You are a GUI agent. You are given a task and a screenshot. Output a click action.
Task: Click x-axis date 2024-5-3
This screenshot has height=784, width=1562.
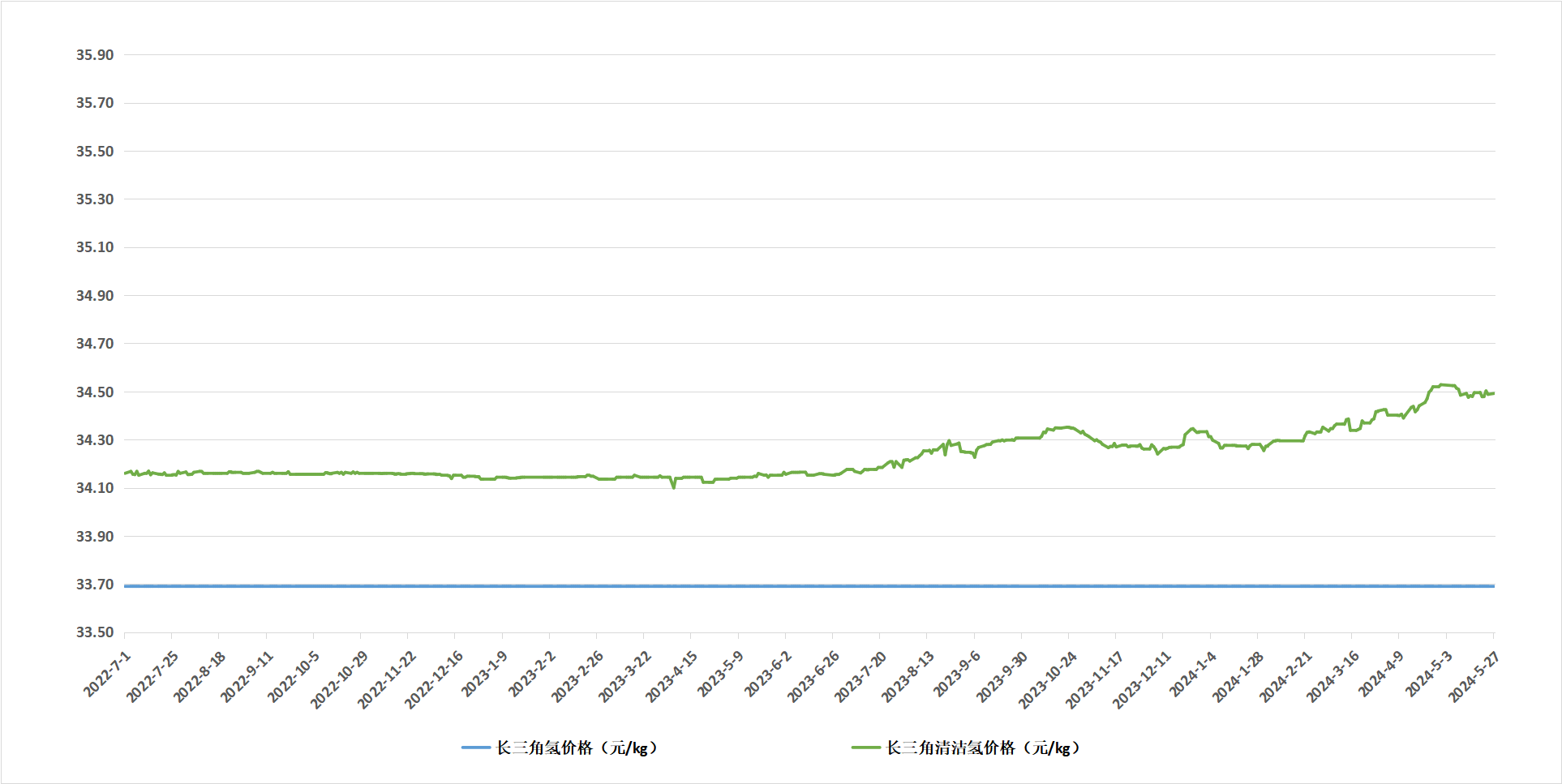pos(1428,674)
